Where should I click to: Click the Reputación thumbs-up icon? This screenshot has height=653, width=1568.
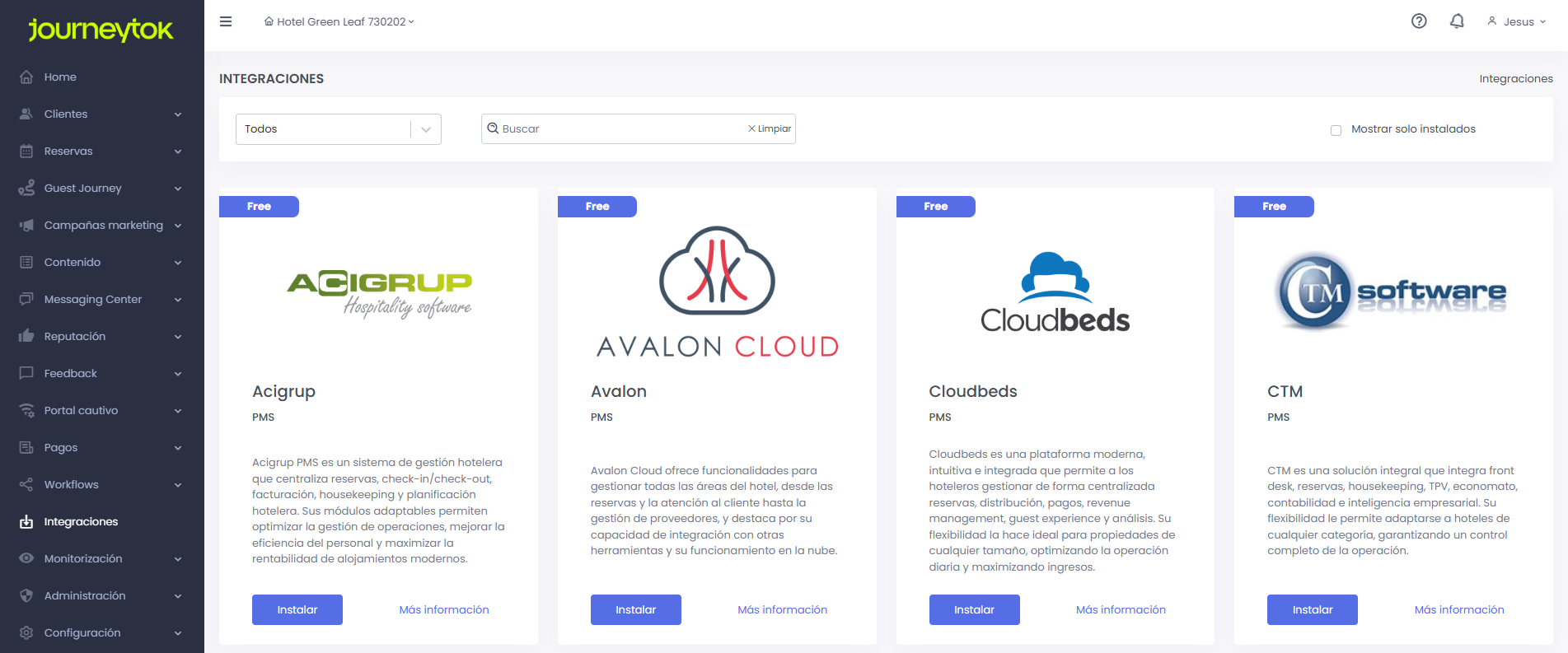(x=26, y=336)
